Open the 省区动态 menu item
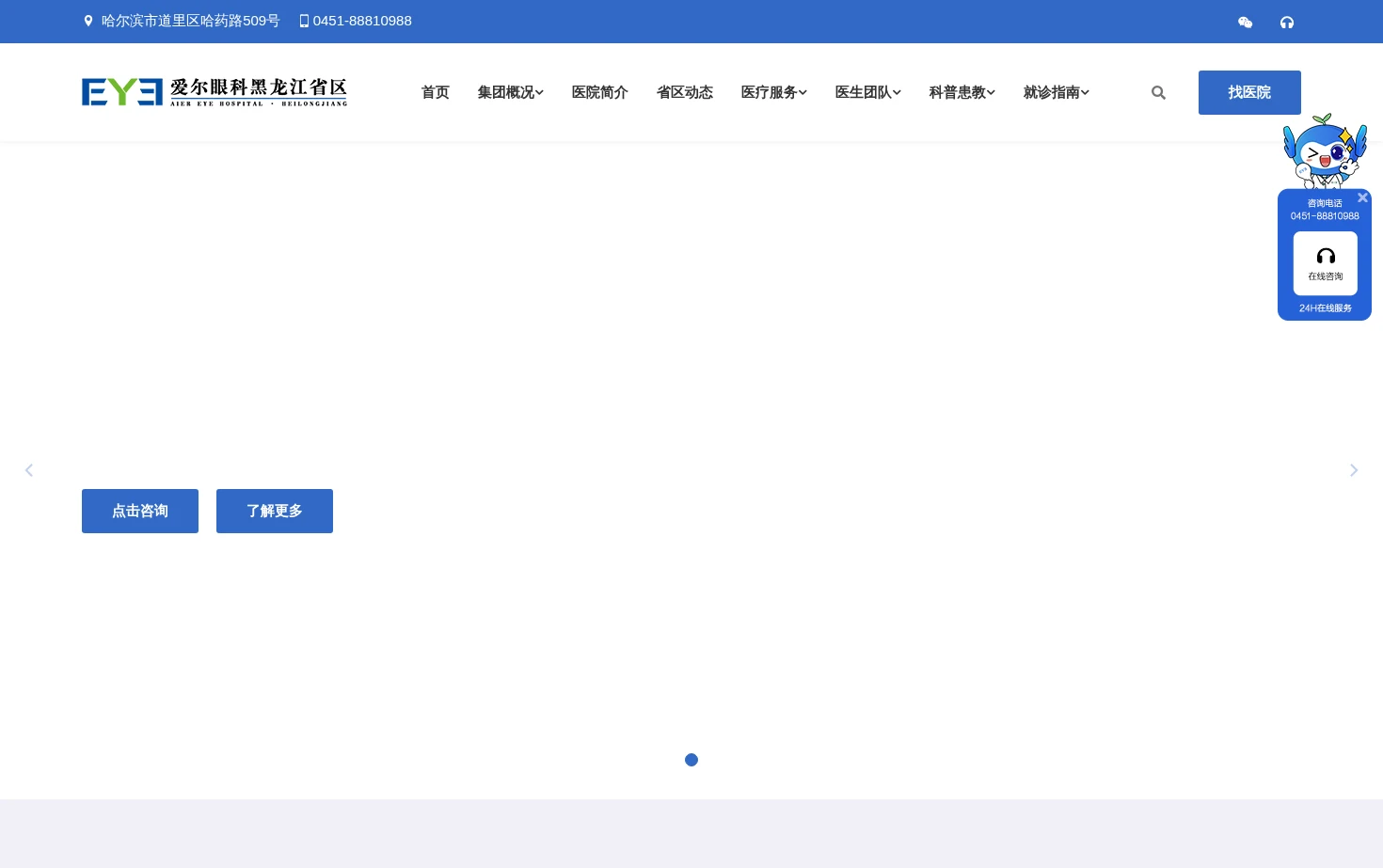Viewport: 1383px width, 868px height. (684, 92)
